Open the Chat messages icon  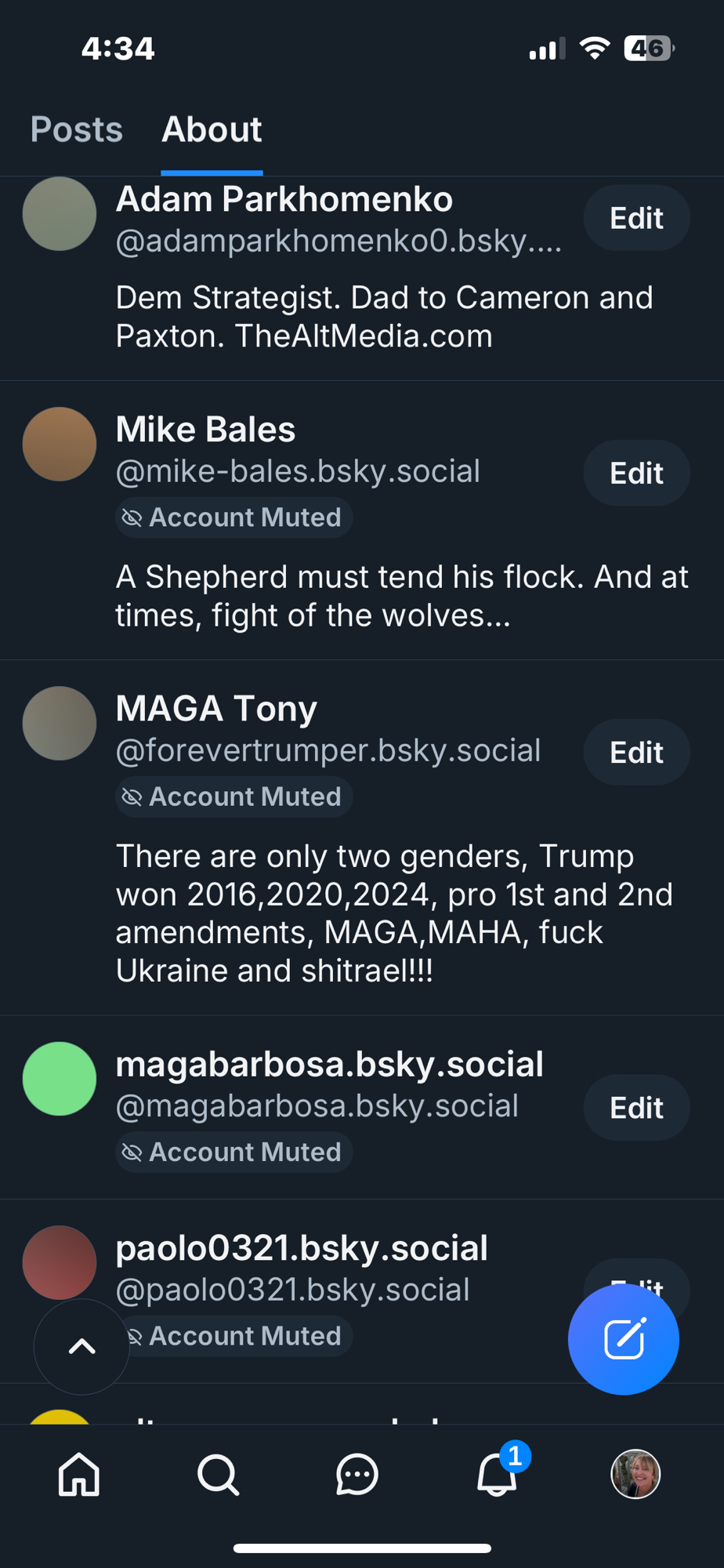point(357,1475)
